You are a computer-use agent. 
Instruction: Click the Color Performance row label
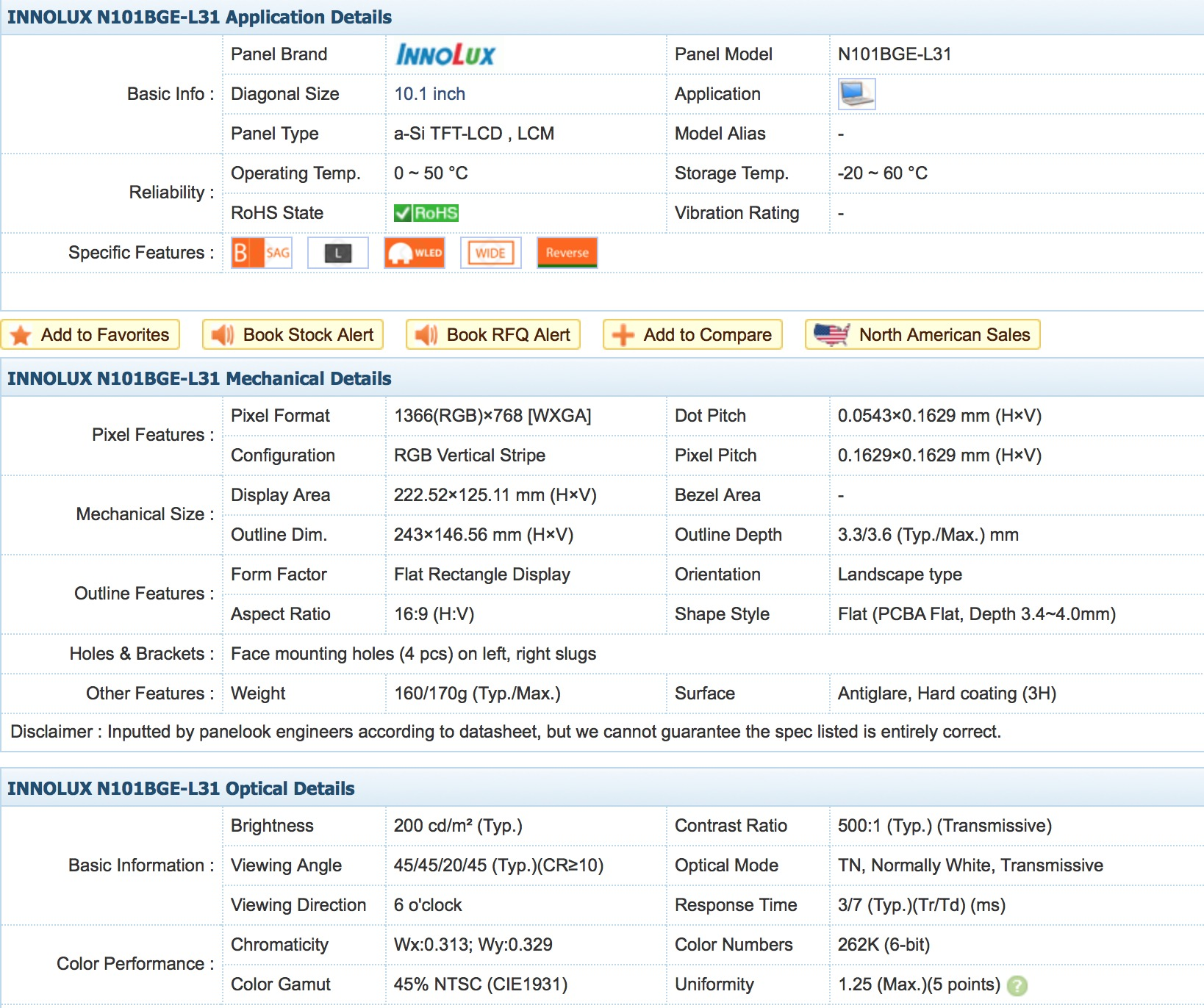[135, 964]
